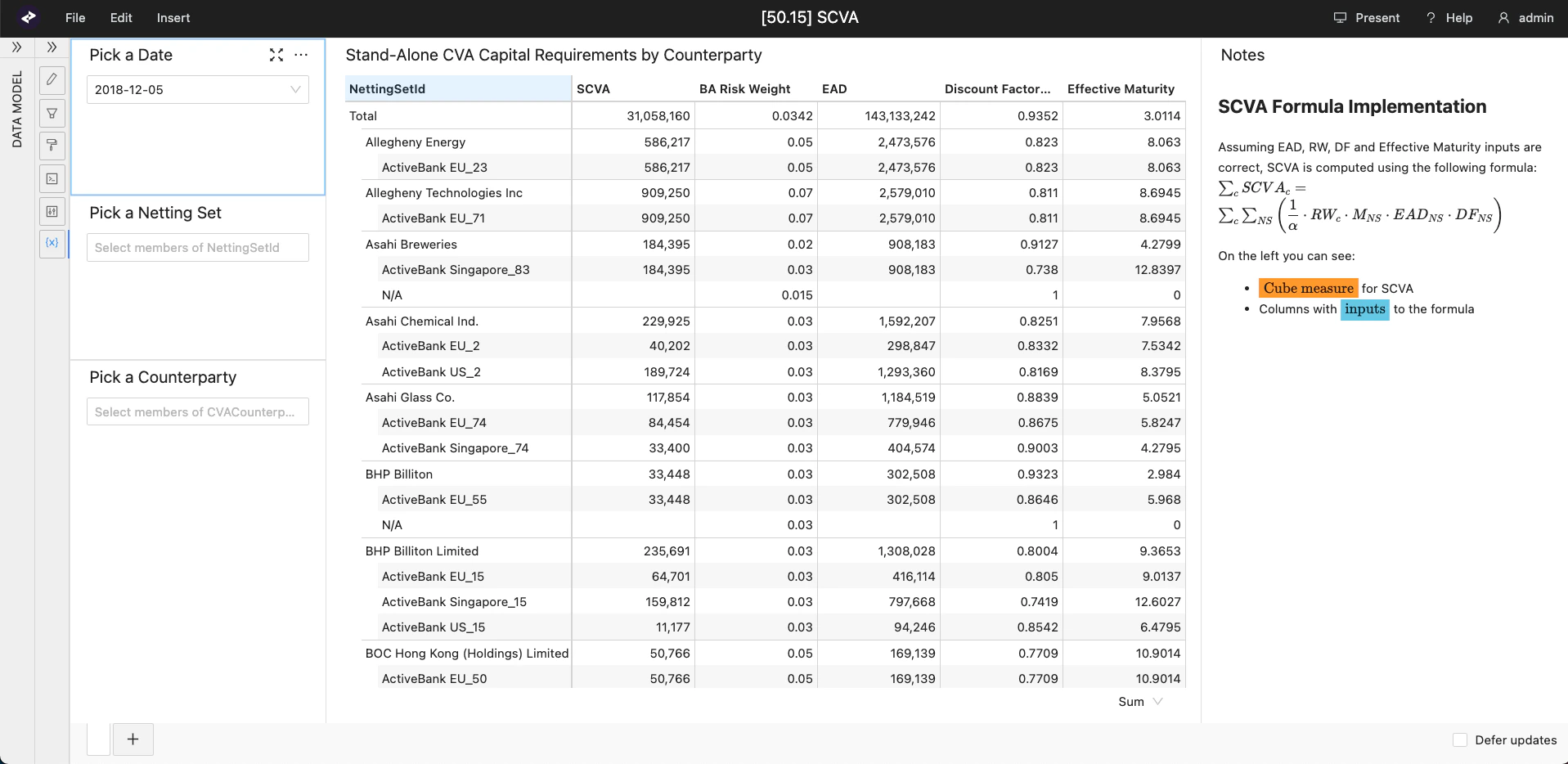Click the 0.9352 total discount factor cell
Image resolution: width=1568 pixels, height=764 pixels.
1038,116
